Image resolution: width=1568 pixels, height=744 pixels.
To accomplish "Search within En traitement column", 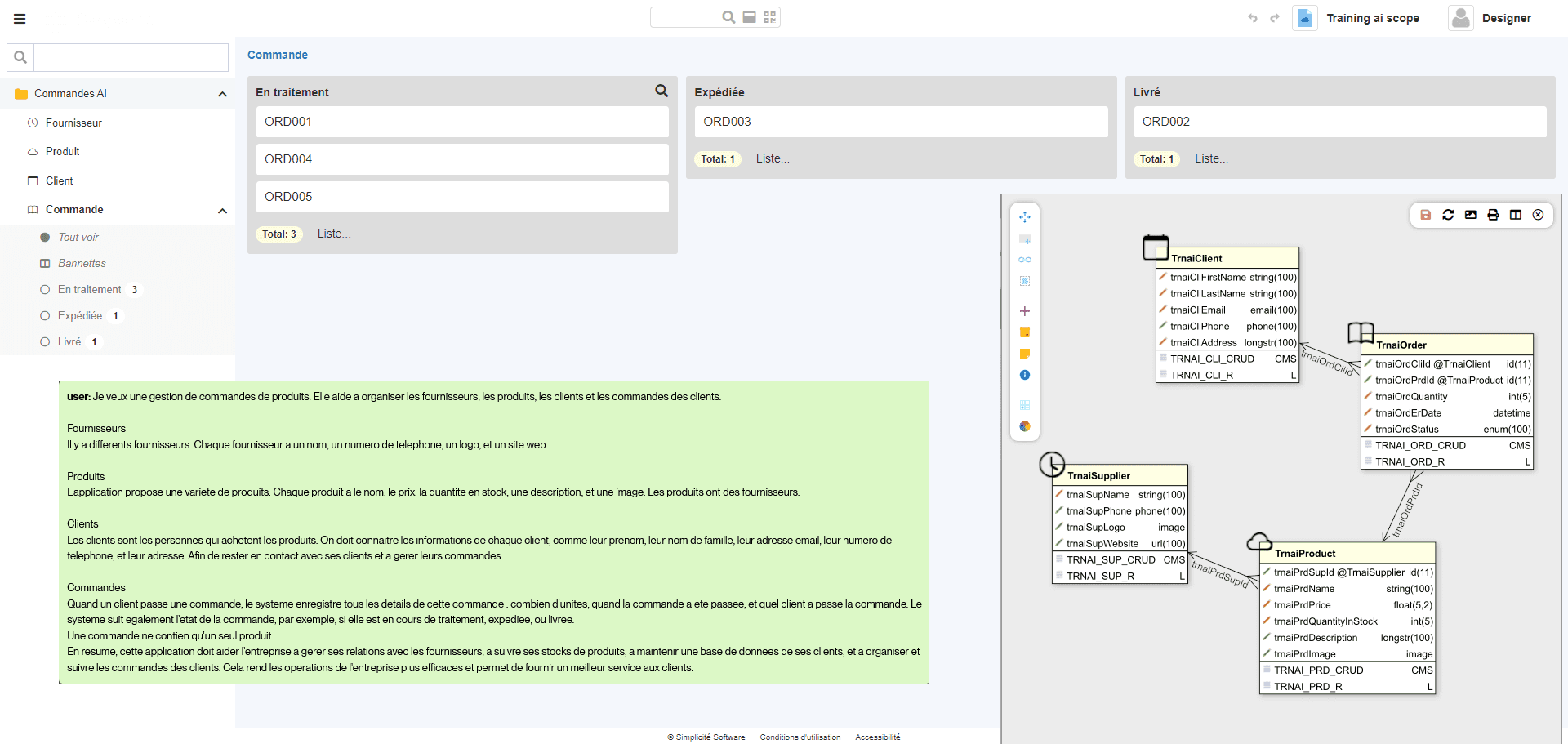I will pos(661,91).
